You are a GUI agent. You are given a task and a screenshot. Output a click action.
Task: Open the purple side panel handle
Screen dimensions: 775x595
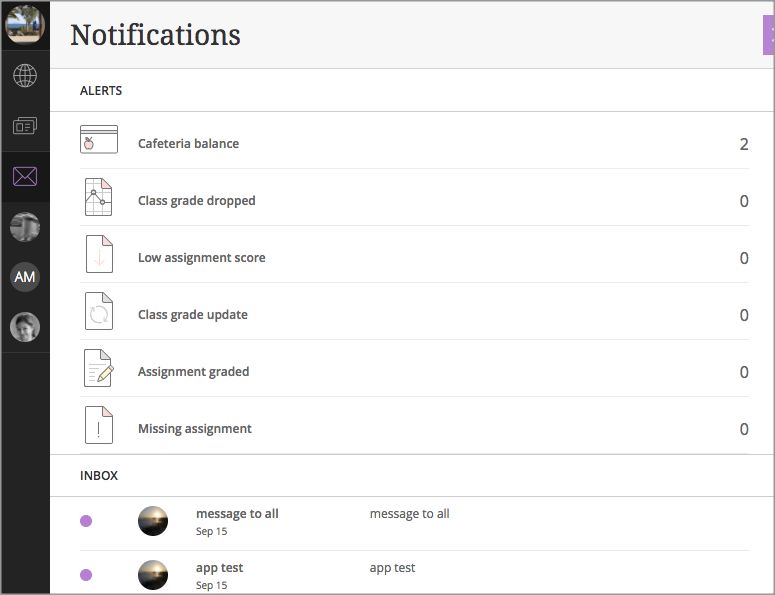769,35
